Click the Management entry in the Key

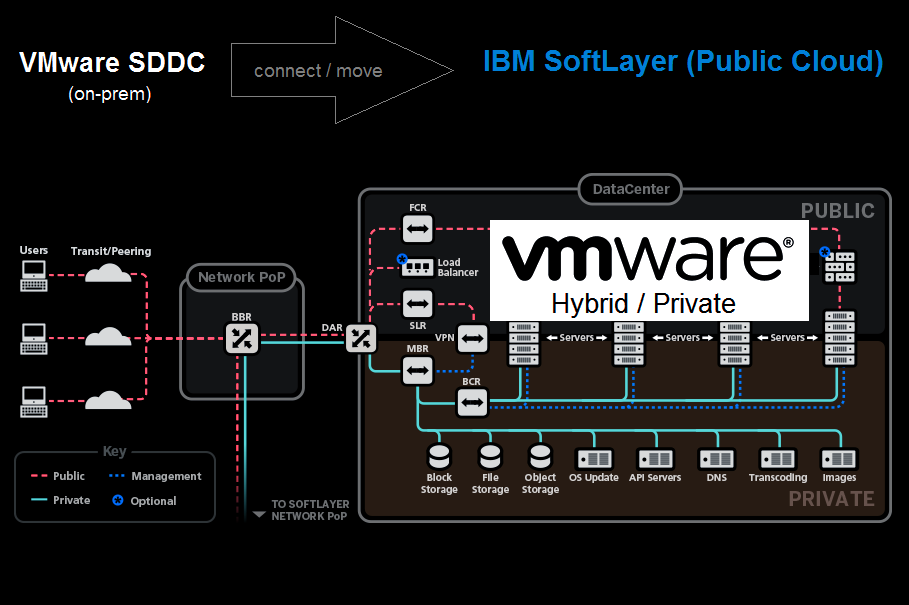tap(155, 476)
